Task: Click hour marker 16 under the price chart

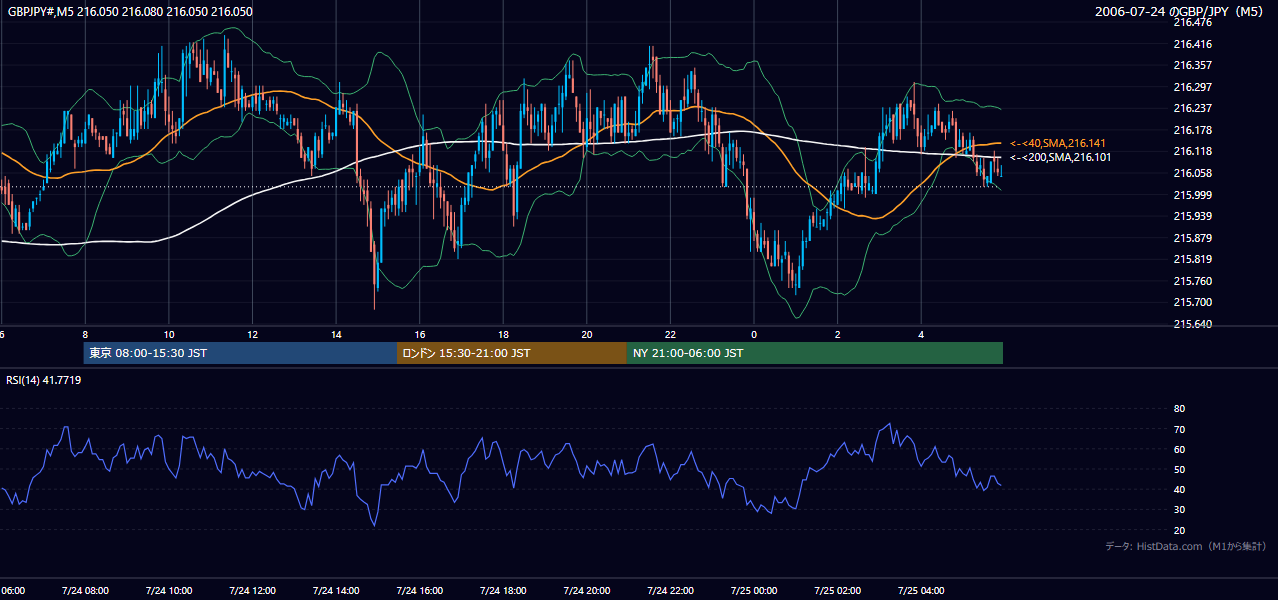Action: click(420, 335)
